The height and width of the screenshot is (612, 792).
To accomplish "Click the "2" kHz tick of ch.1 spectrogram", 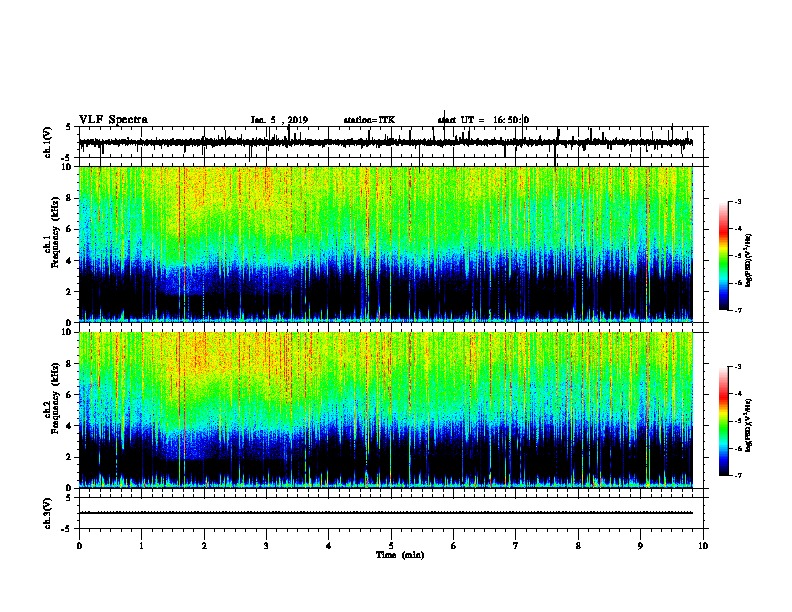I will point(70,291).
